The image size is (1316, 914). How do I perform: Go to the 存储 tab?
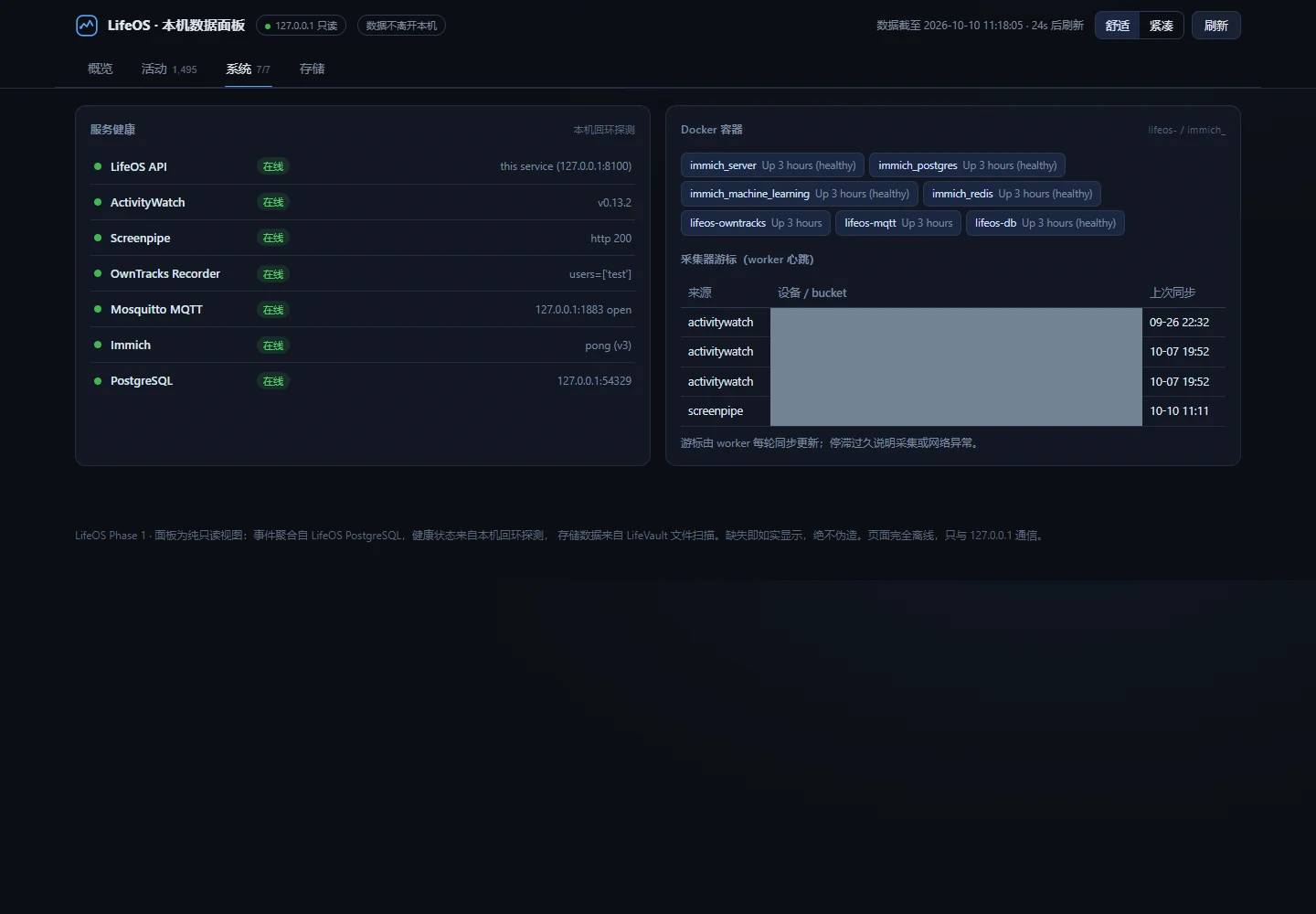[313, 69]
